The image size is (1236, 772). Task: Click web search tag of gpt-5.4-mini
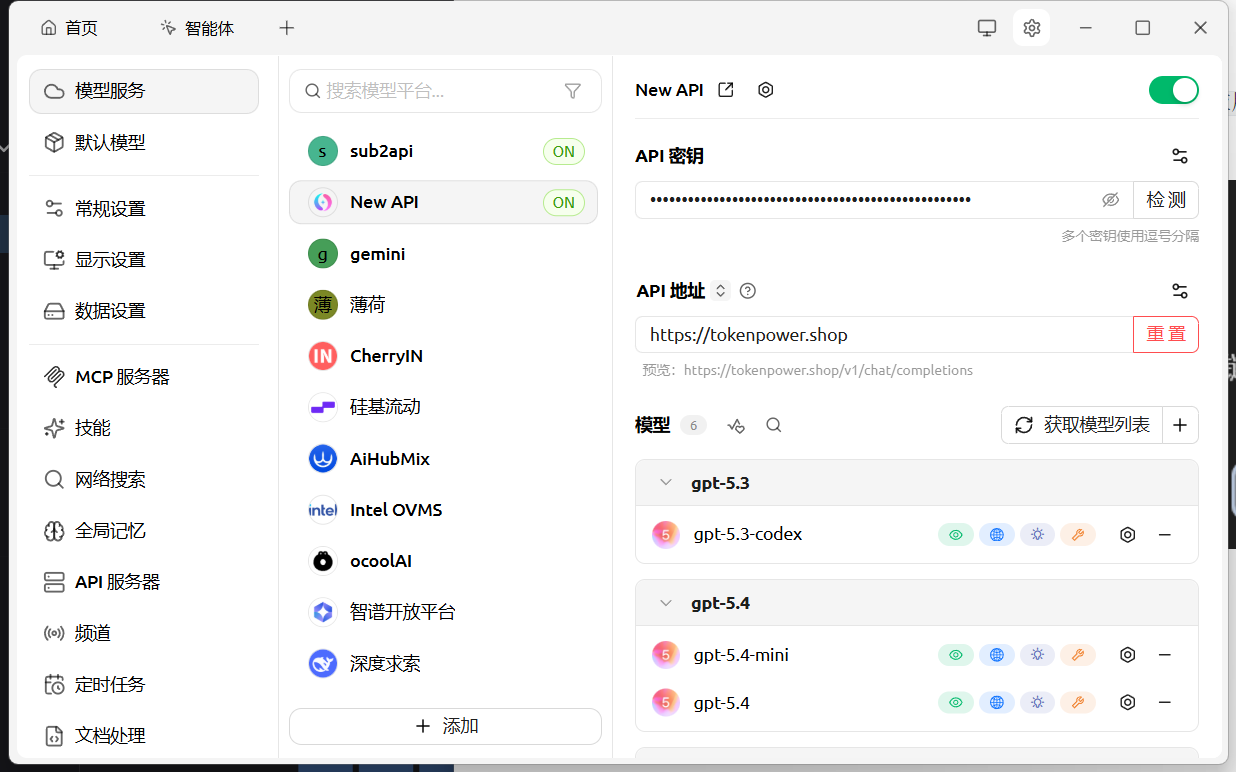(x=997, y=655)
